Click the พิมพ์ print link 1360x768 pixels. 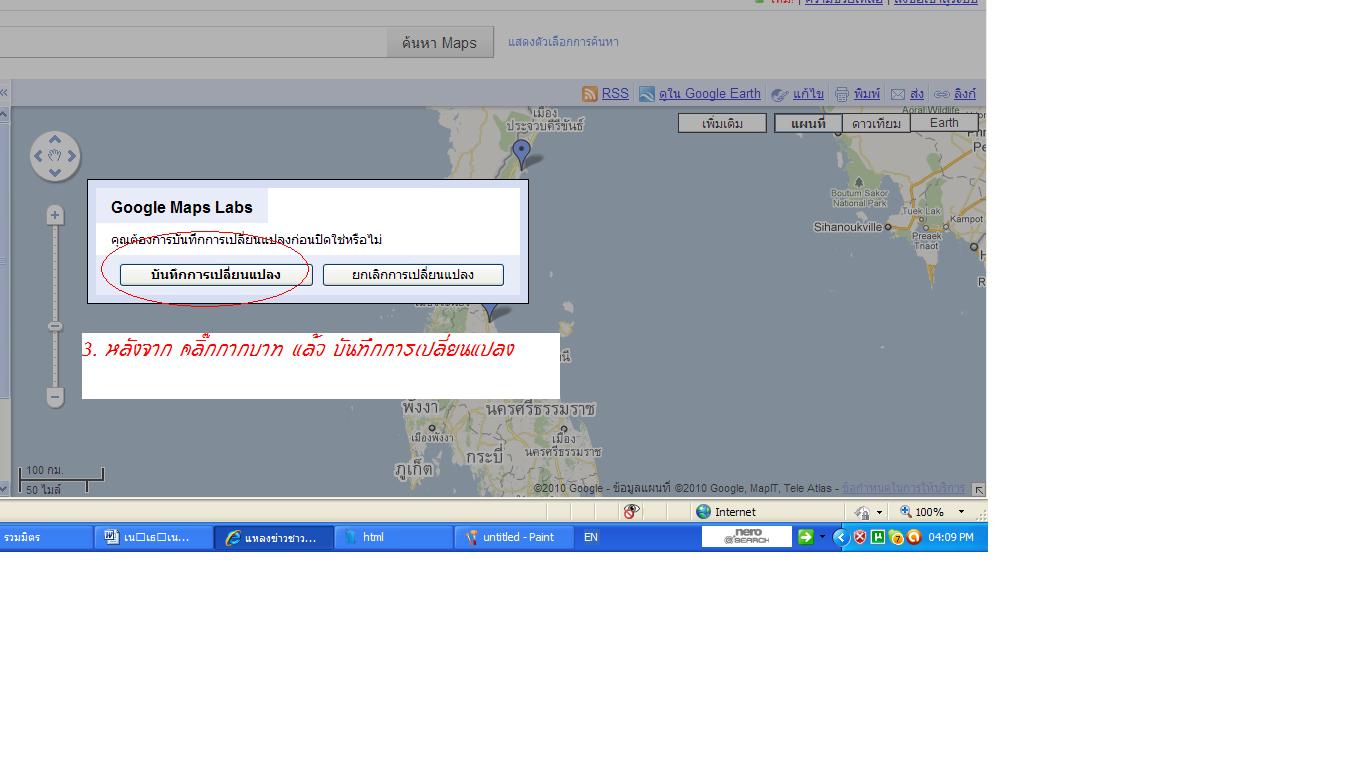pyautogui.click(x=867, y=94)
